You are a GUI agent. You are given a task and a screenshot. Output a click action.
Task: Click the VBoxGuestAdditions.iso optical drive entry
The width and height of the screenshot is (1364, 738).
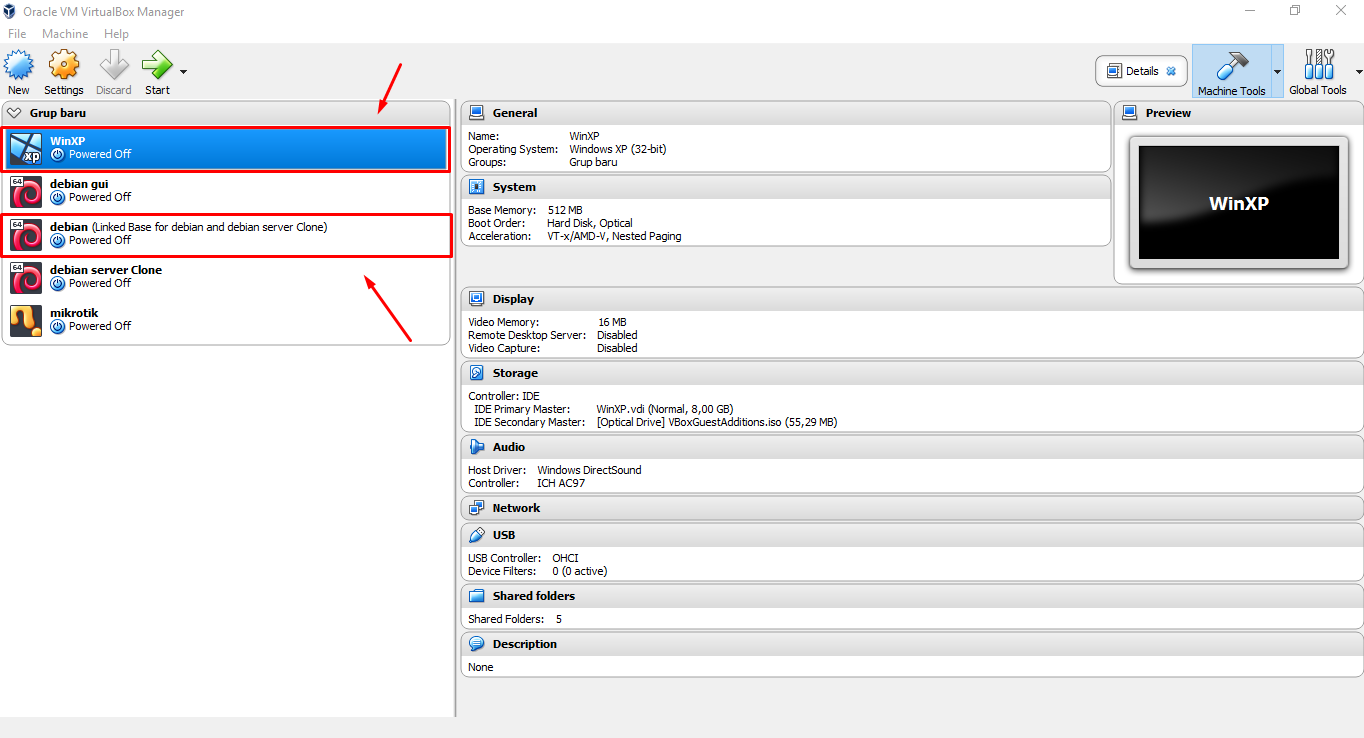717,422
